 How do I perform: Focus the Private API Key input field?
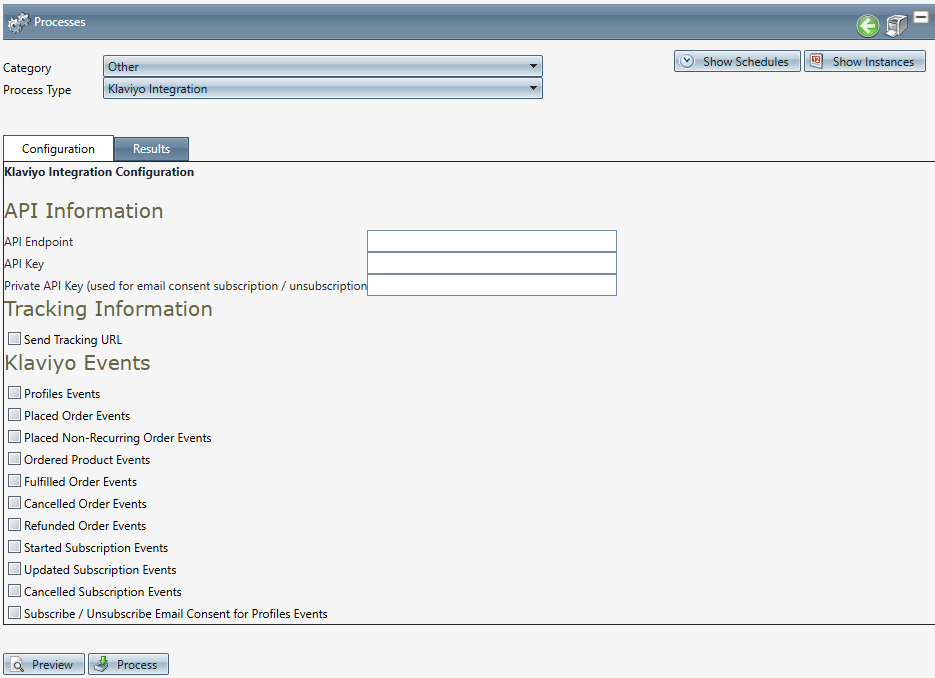492,285
